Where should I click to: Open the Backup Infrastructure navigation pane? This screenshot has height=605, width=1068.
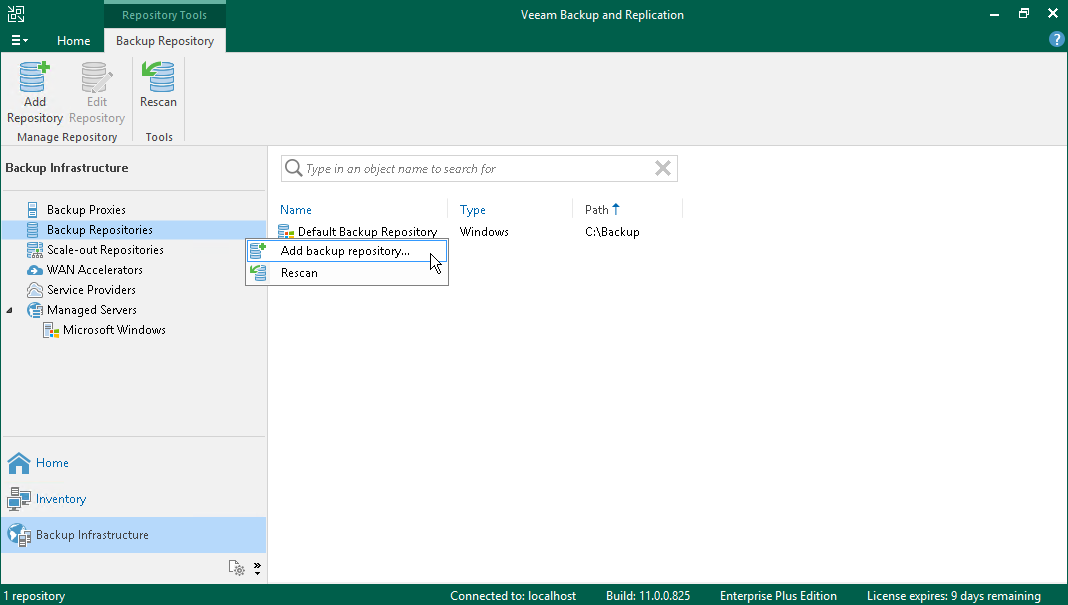[x=134, y=535]
